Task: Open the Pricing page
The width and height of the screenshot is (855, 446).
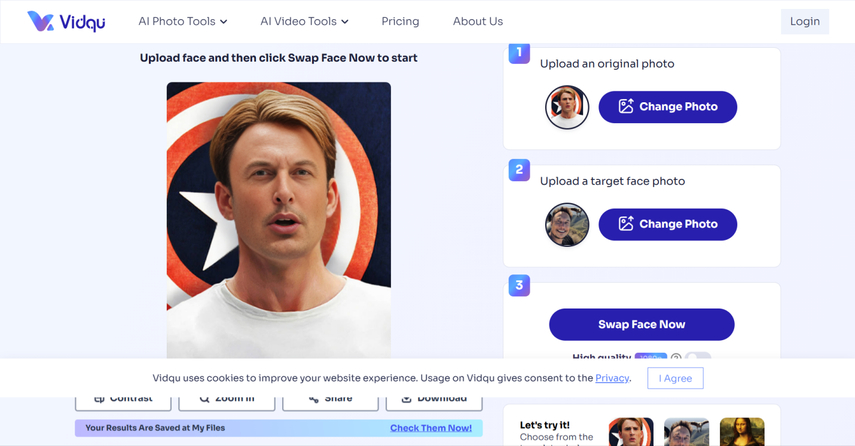Action: click(x=400, y=21)
